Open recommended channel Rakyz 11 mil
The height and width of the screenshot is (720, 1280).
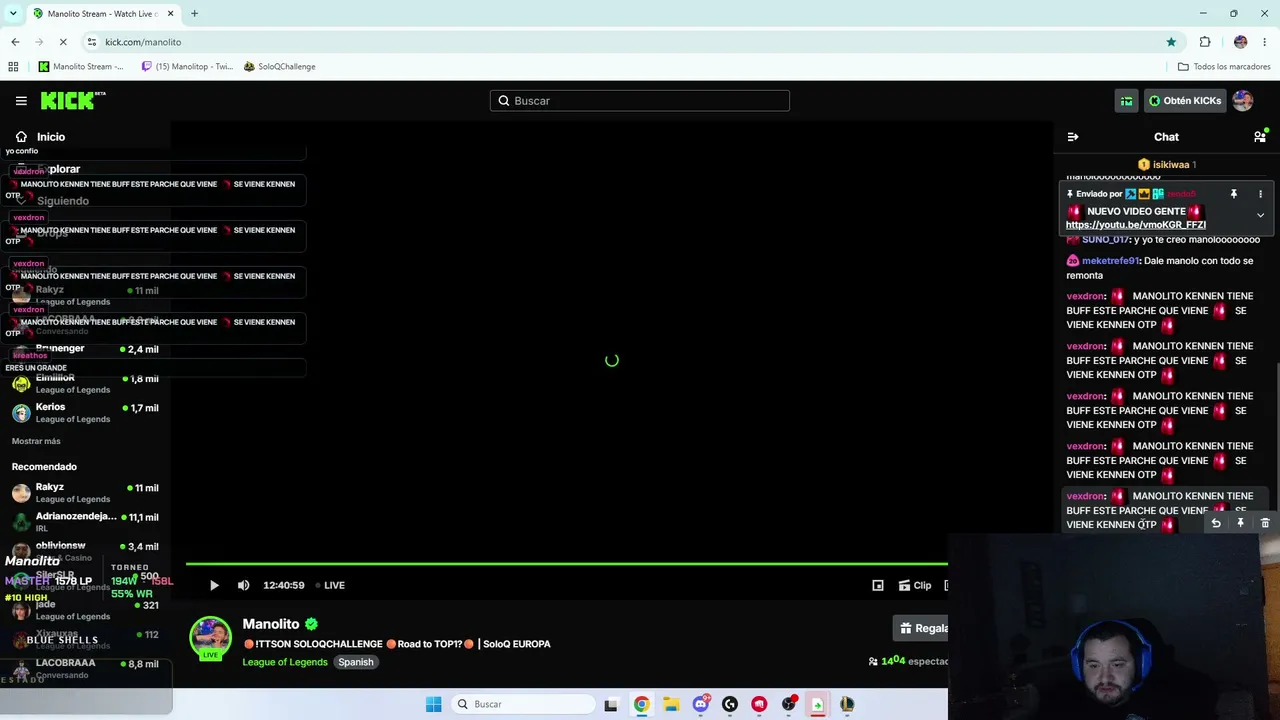click(86, 492)
